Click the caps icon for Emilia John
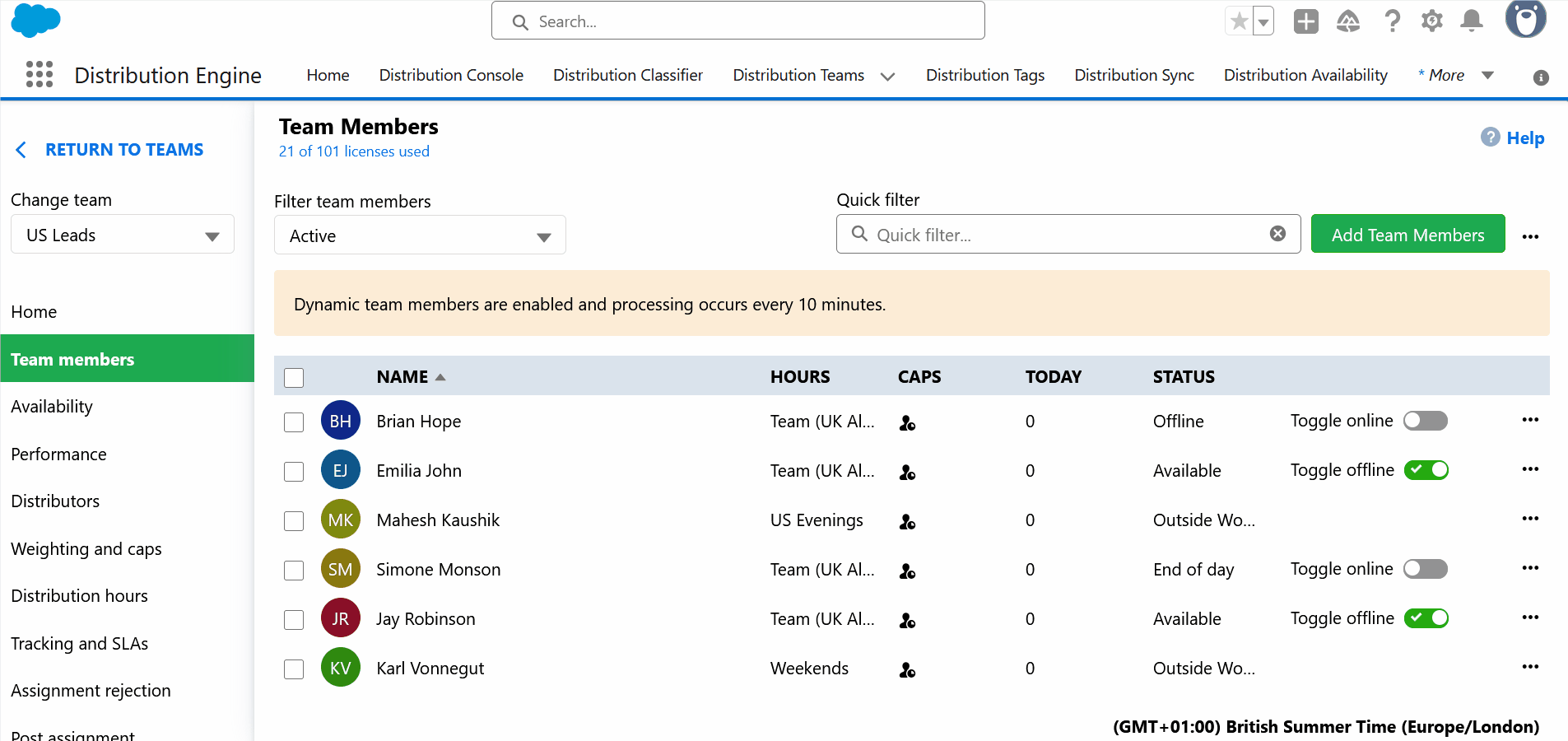Viewport: 1568px width, 741px height. [x=908, y=473]
